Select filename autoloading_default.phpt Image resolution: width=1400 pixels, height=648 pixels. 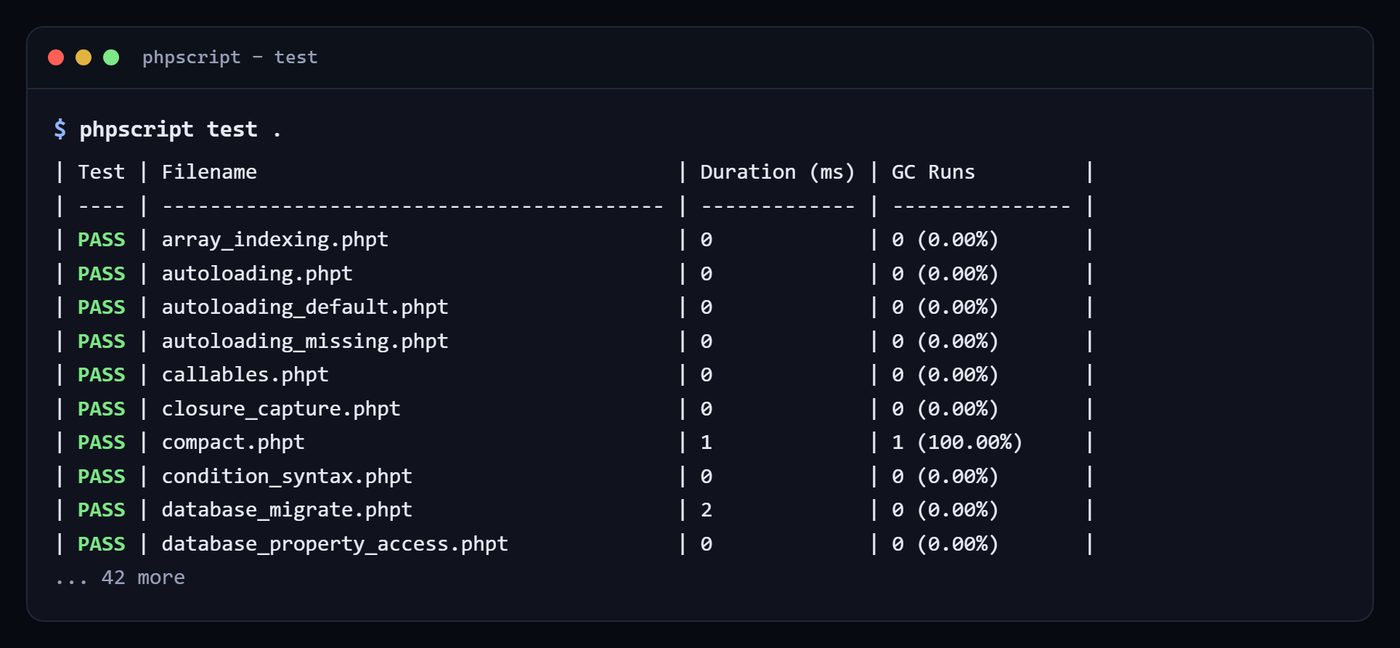click(305, 307)
